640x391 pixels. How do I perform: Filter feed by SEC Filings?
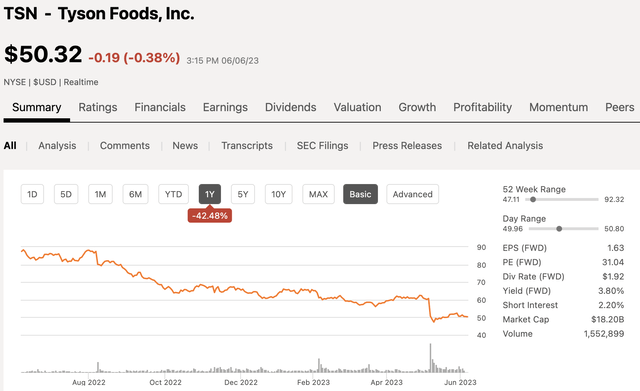click(x=322, y=146)
